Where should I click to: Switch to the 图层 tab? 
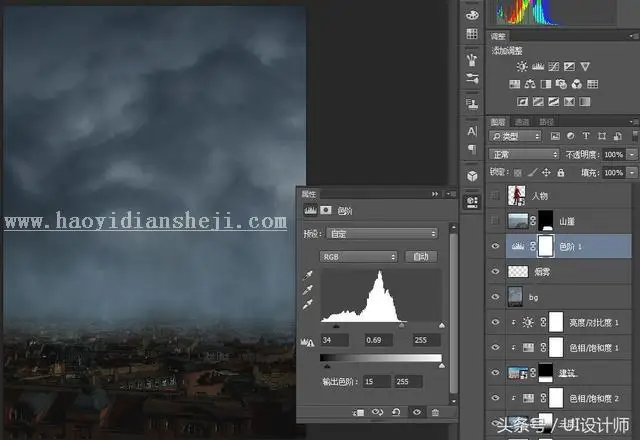[498, 122]
